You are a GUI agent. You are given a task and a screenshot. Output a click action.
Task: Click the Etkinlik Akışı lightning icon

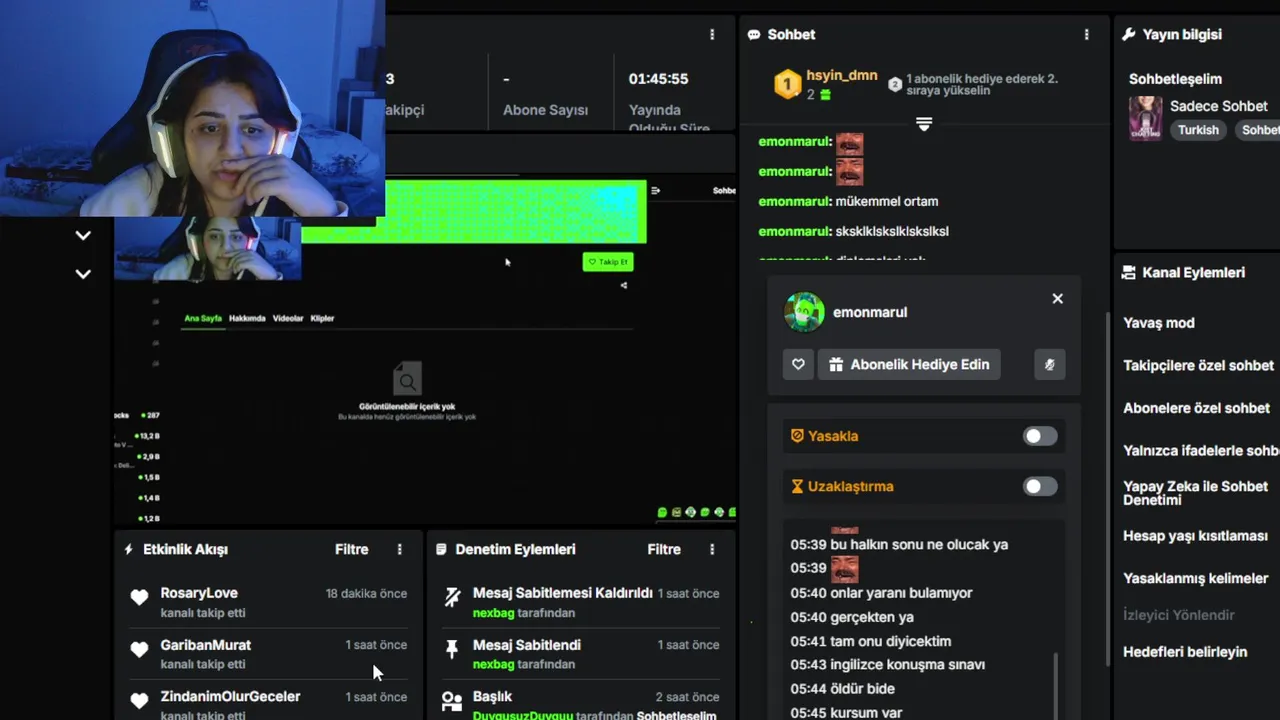tap(129, 549)
